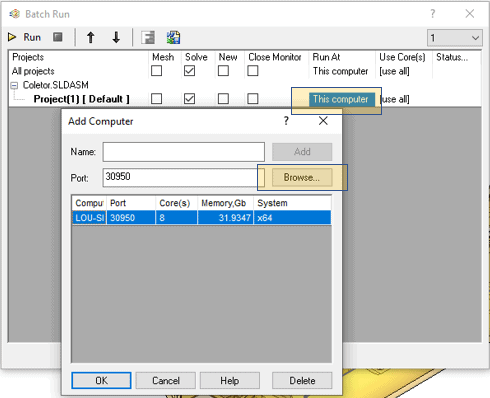Close the Batch Run window
Image resolution: width=490 pixels, height=398 pixels.
coord(470,14)
